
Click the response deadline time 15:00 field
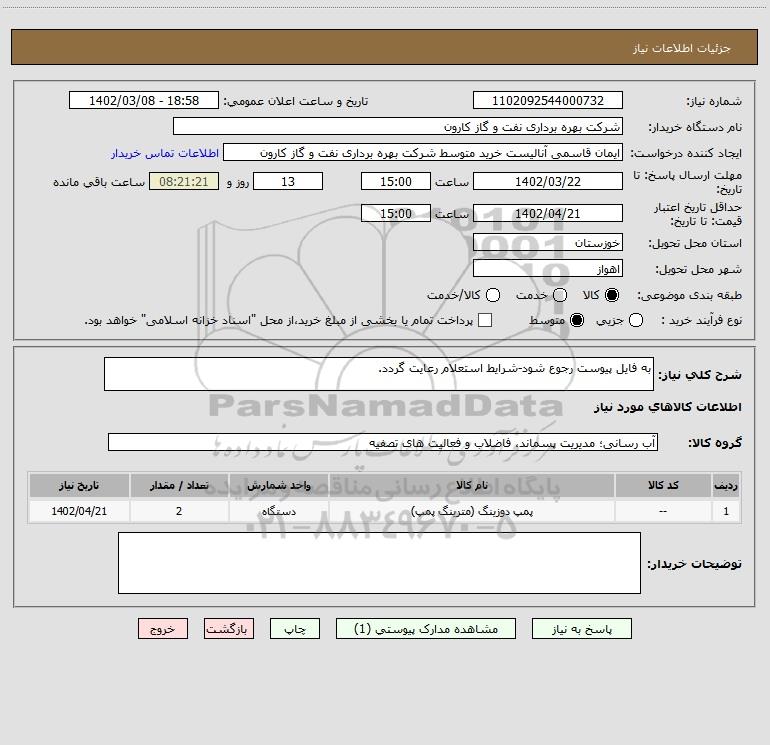[x=396, y=181]
